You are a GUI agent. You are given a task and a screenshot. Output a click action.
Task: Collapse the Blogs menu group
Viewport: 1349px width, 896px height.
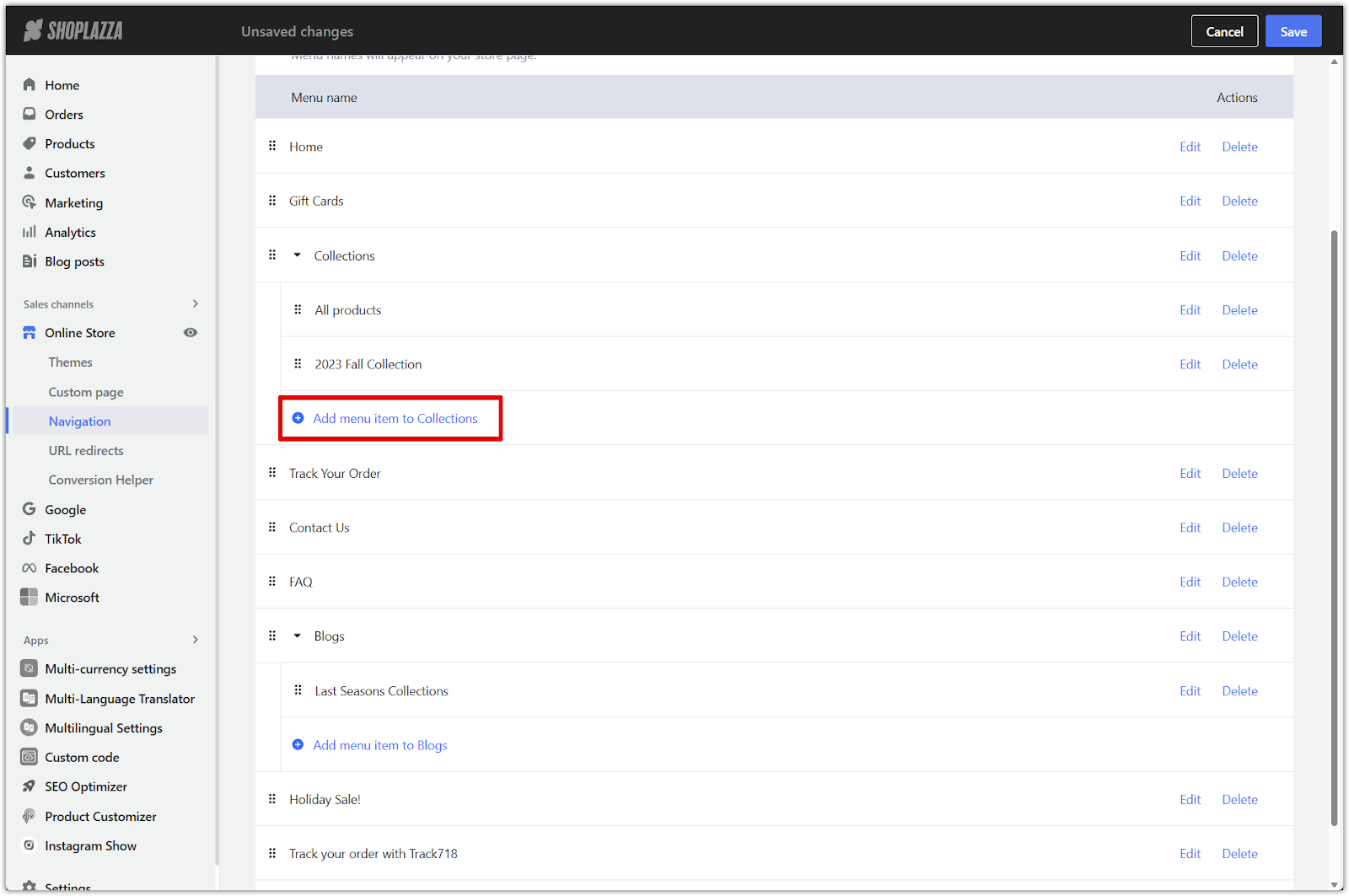click(x=298, y=636)
